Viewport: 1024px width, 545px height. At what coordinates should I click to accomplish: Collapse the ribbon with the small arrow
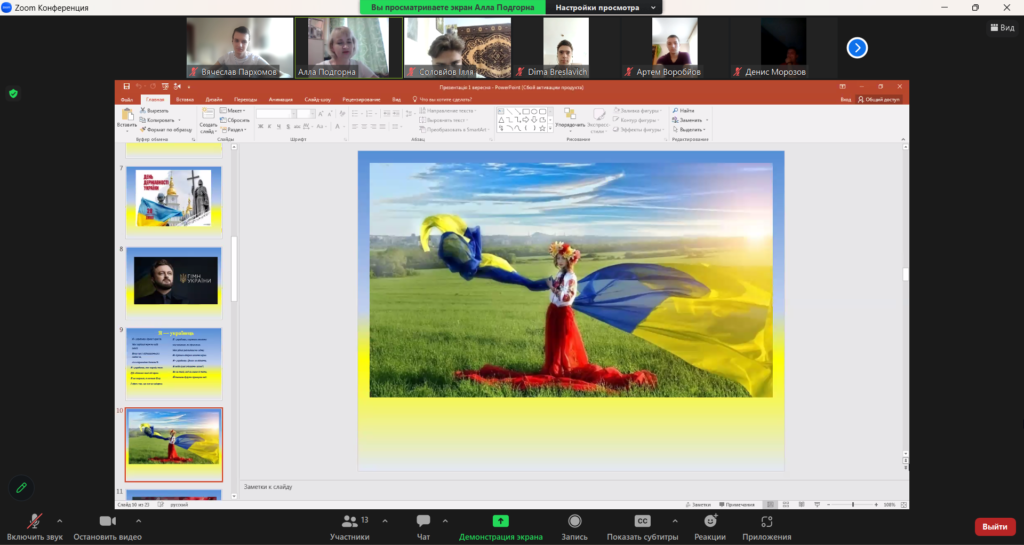(x=903, y=139)
